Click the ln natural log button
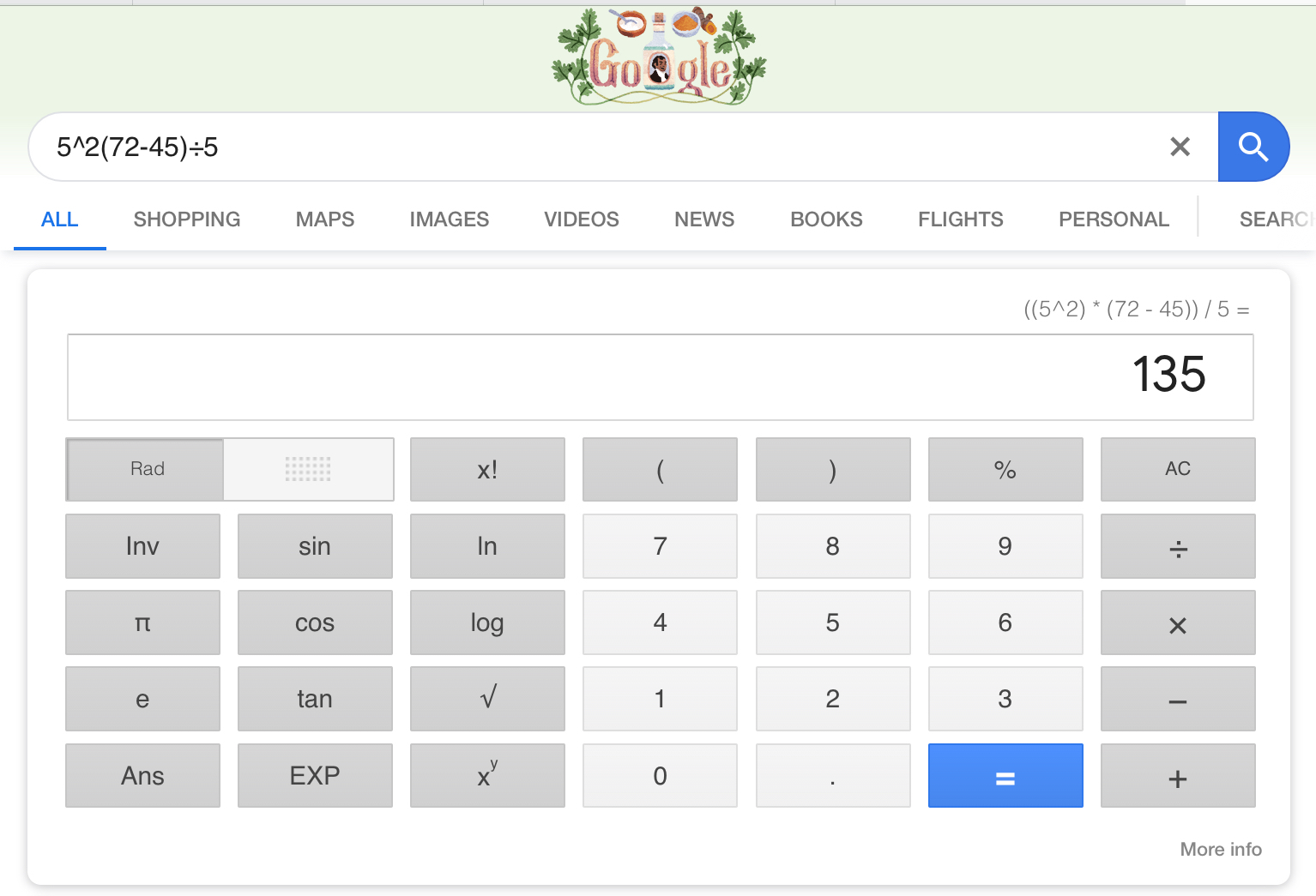Image resolution: width=1316 pixels, height=896 pixels. tap(487, 546)
